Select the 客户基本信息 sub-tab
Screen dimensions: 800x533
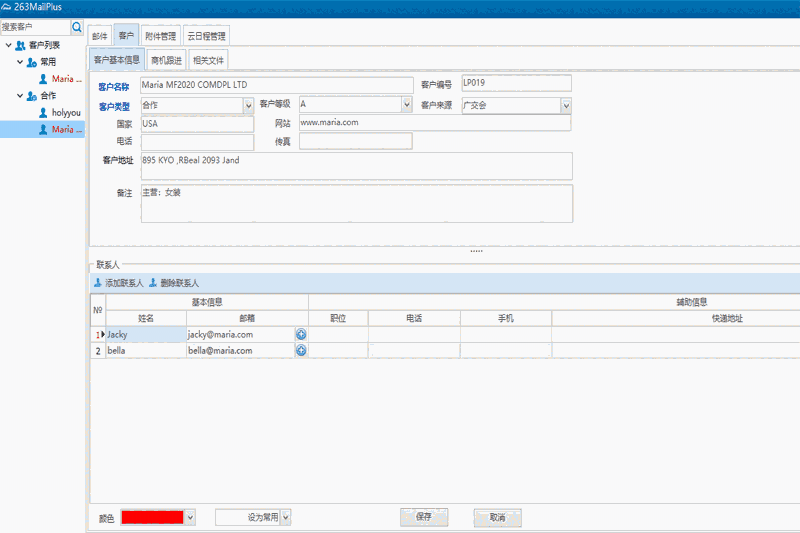click(117, 60)
